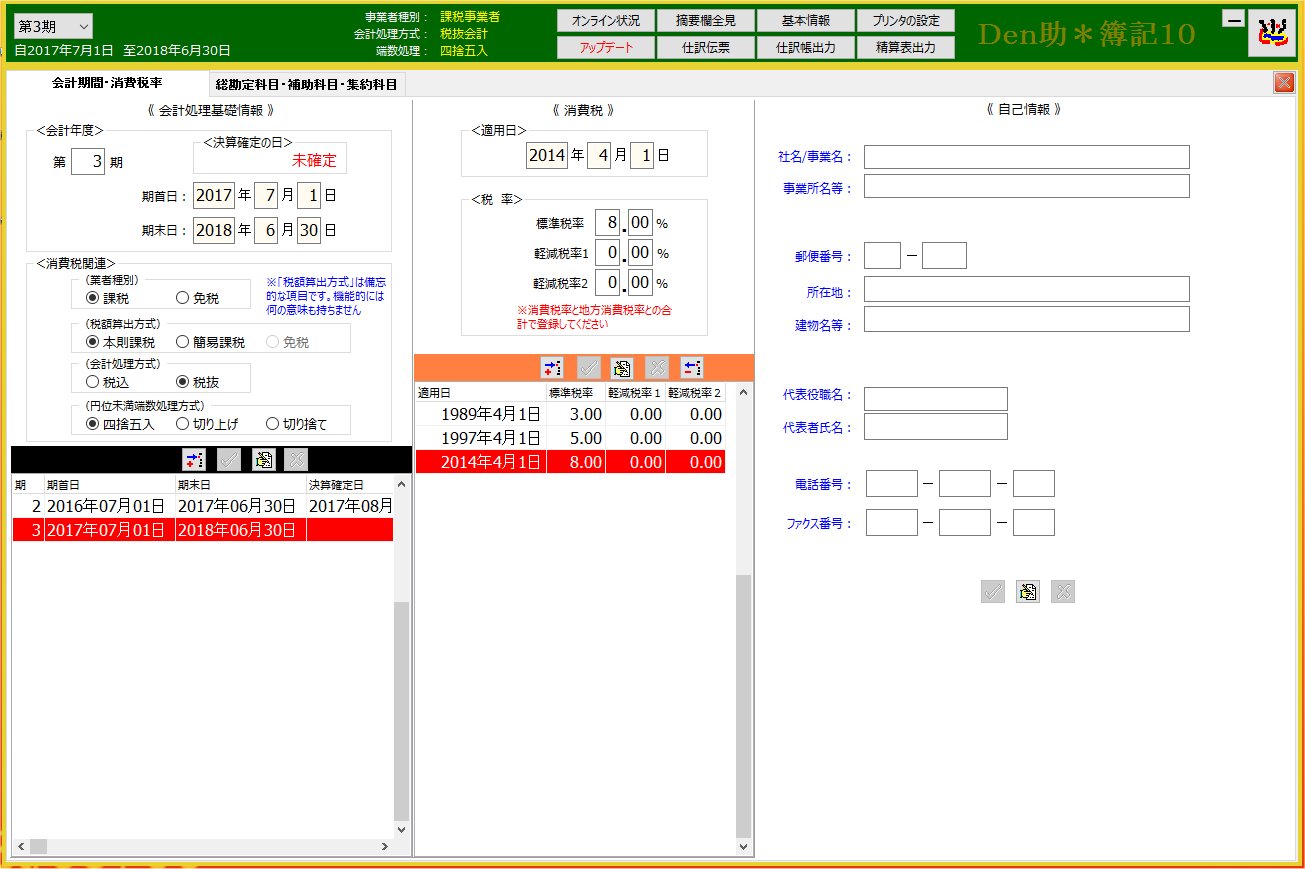Click the delete-row icon in the orange tax rate toolbar
The image size is (1305, 869).
click(x=692, y=367)
